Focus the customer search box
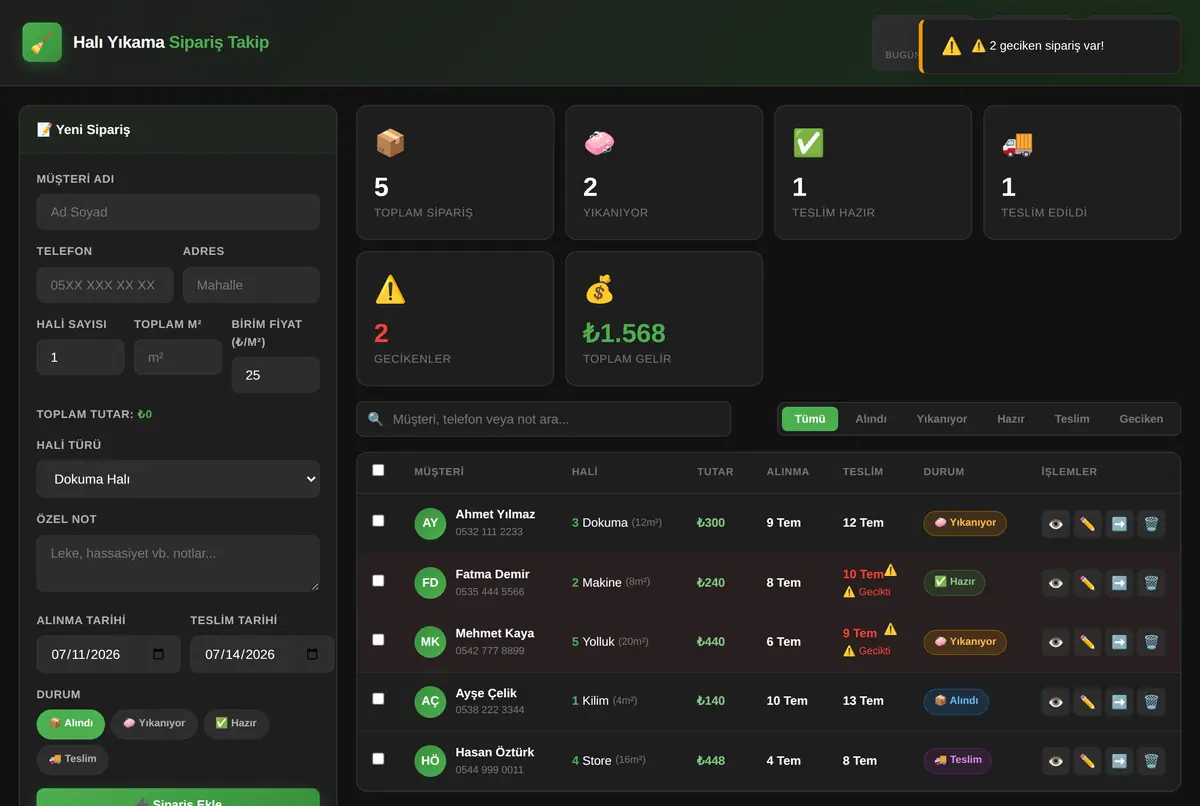The image size is (1200, 806). pos(544,419)
